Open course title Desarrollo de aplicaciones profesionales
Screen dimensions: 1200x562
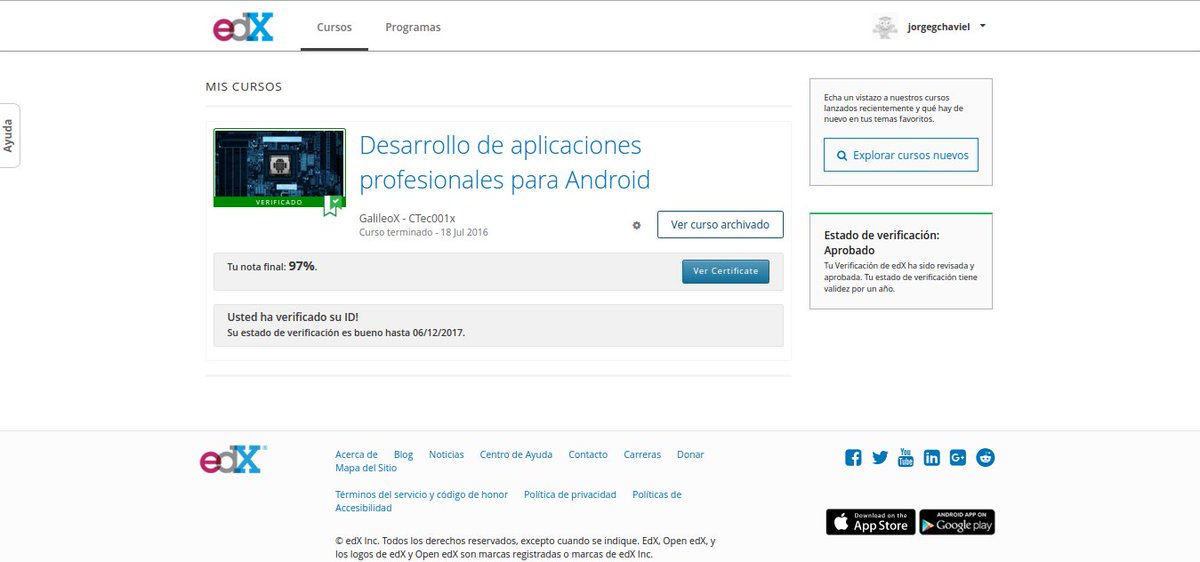(505, 162)
